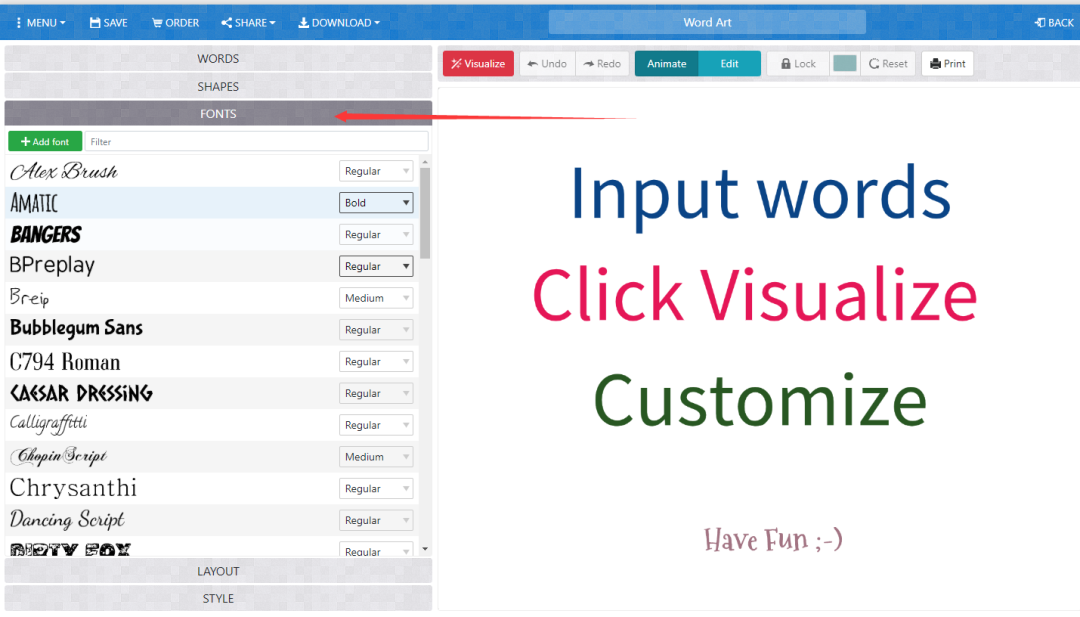The height and width of the screenshot is (617, 1080).
Task: Select the Breip font
Action: pyautogui.click(x=30, y=297)
